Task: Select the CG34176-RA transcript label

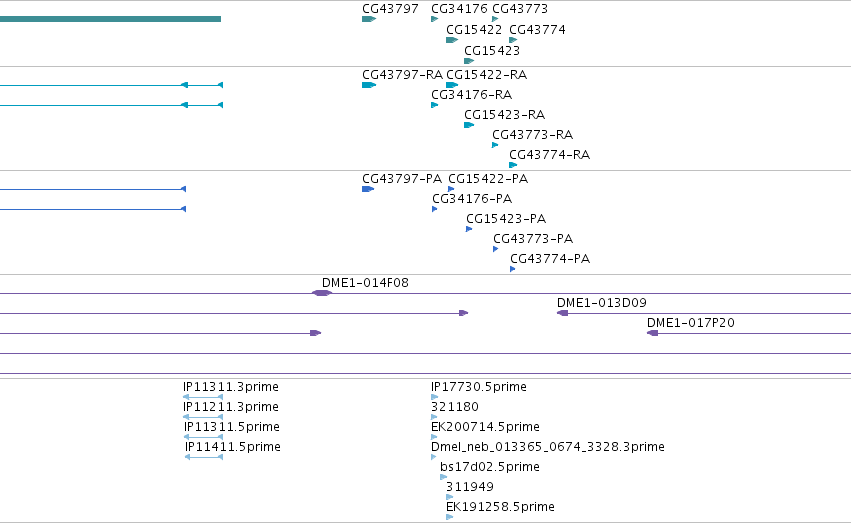Action: [x=472, y=95]
